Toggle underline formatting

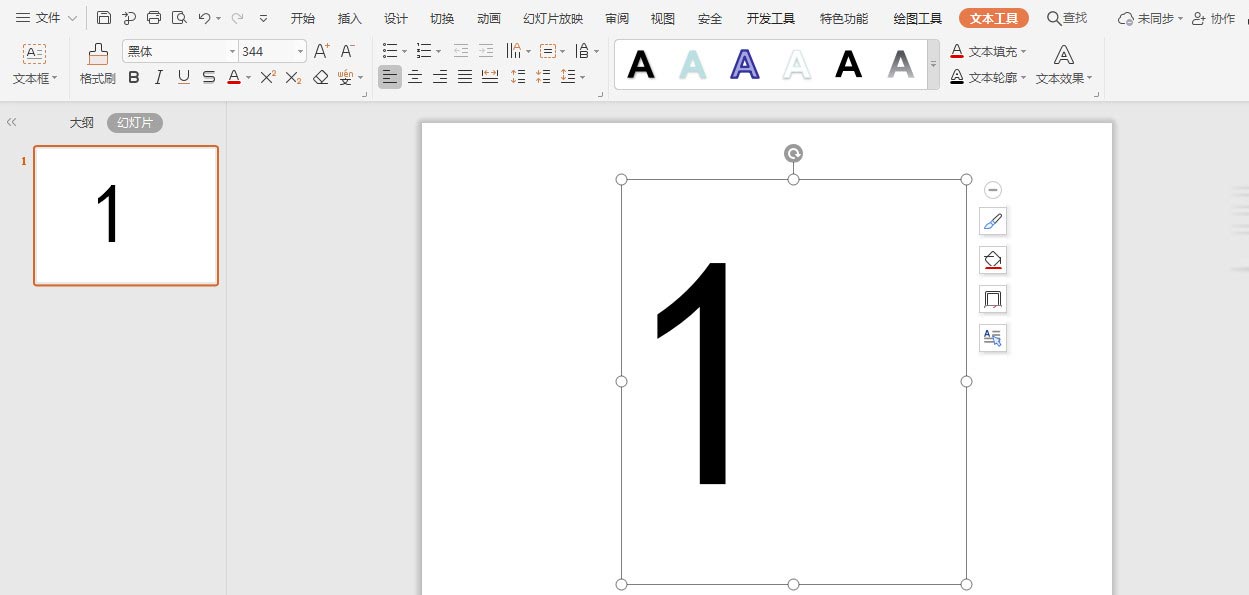(x=183, y=77)
